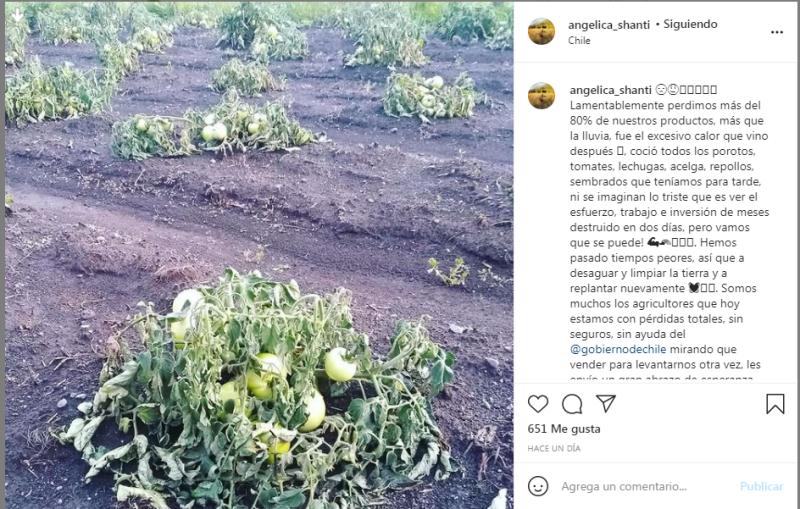800x509 pixels.
Task: Toggle the Siguiendo following status
Action: pyautogui.click(x=690, y=24)
